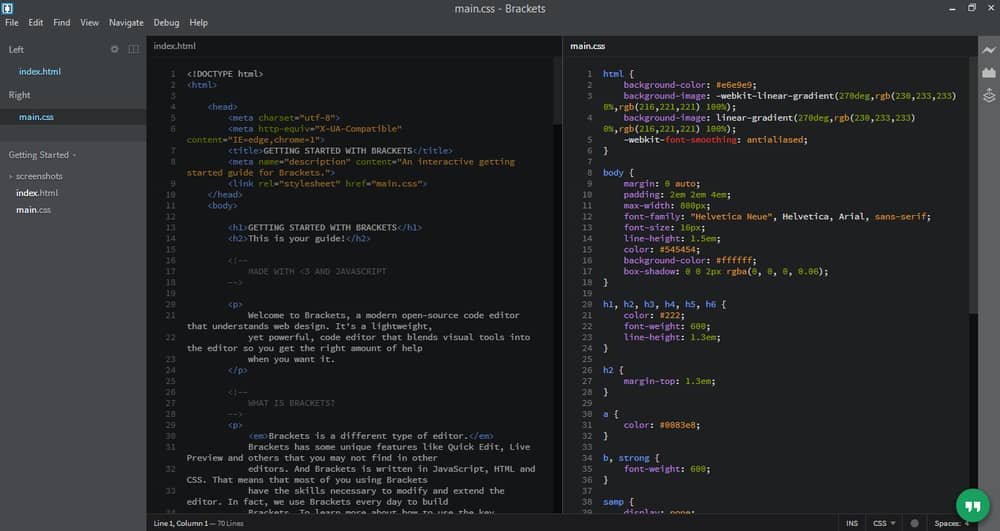This screenshot has height=531, width=1000.
Task: Click the layered stack icon in right toolbar
Action: 989,95
